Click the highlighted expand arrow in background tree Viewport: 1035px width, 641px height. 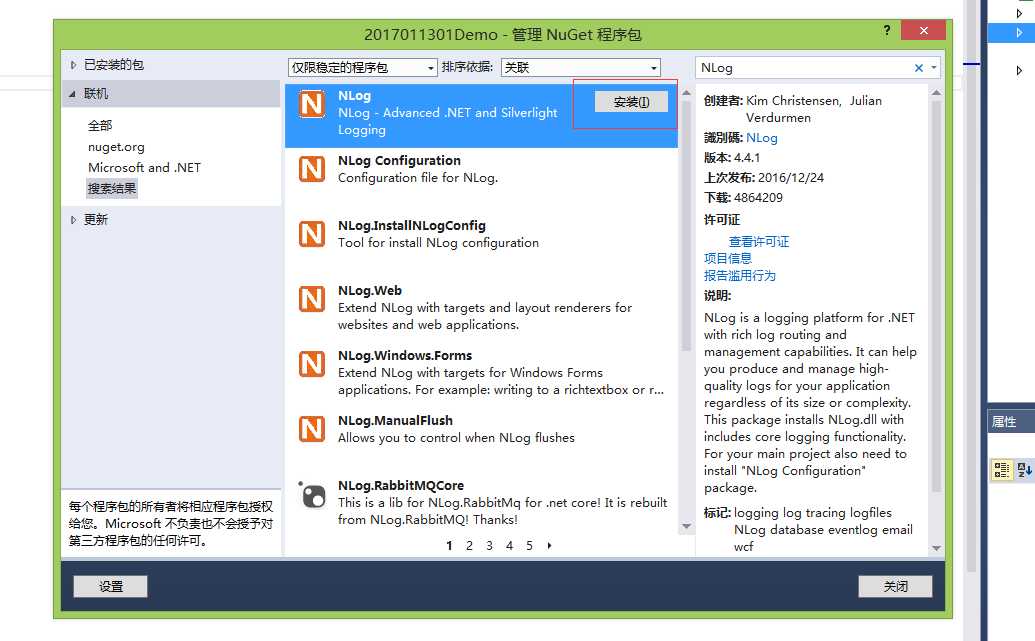(x=1018, y=32)
